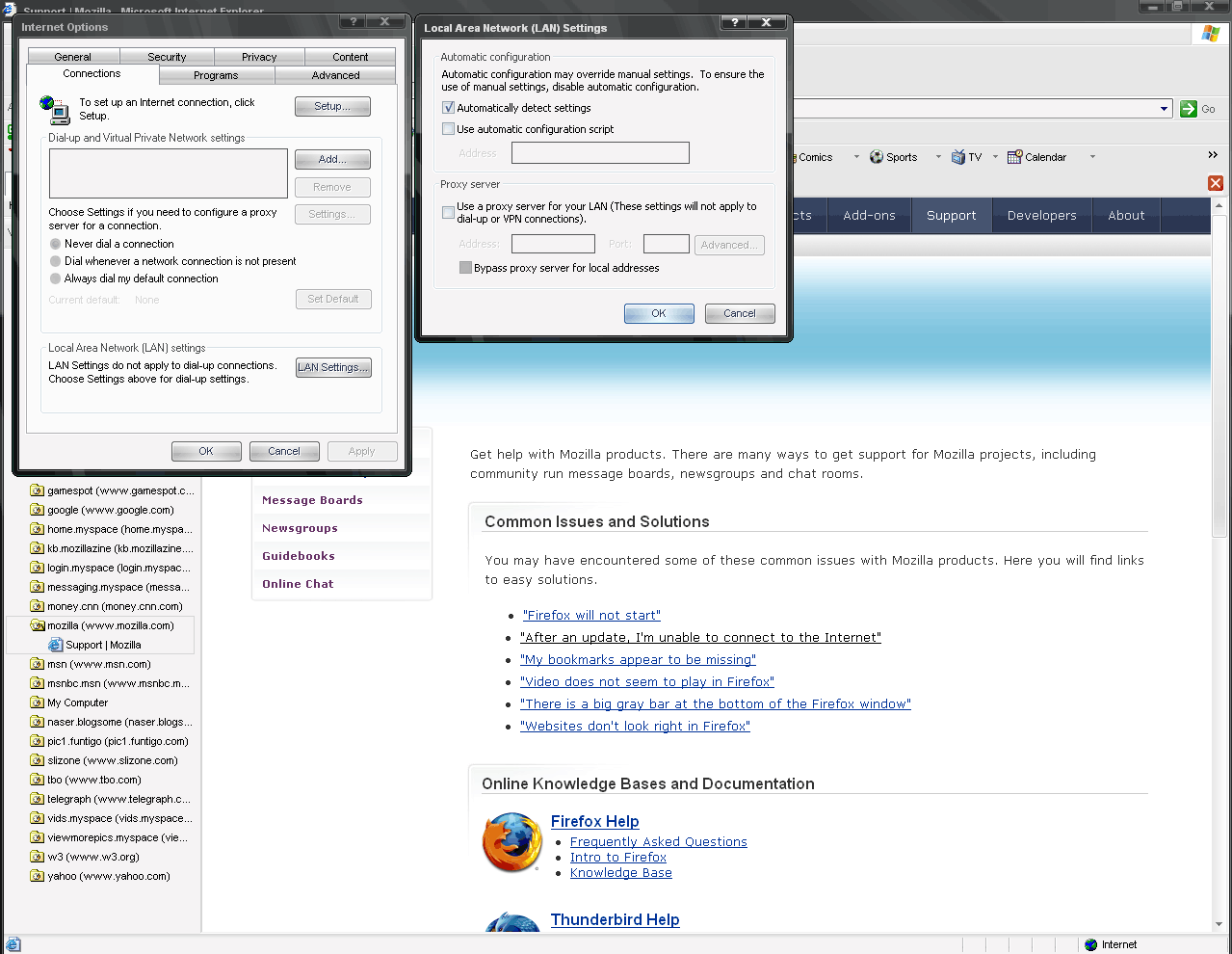
Task: Expand the Calendar dropdown arrow
Action: click(1092, 157)
